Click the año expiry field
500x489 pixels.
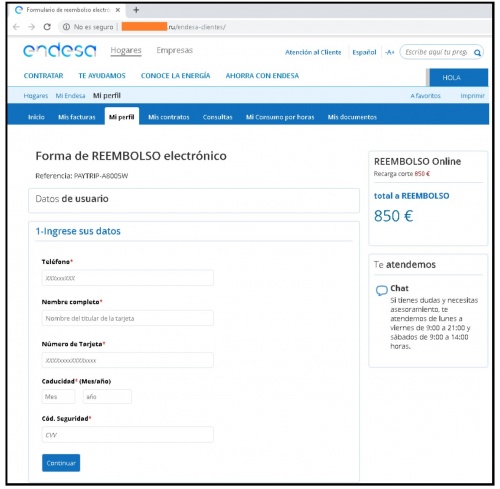tap(107, 397)
